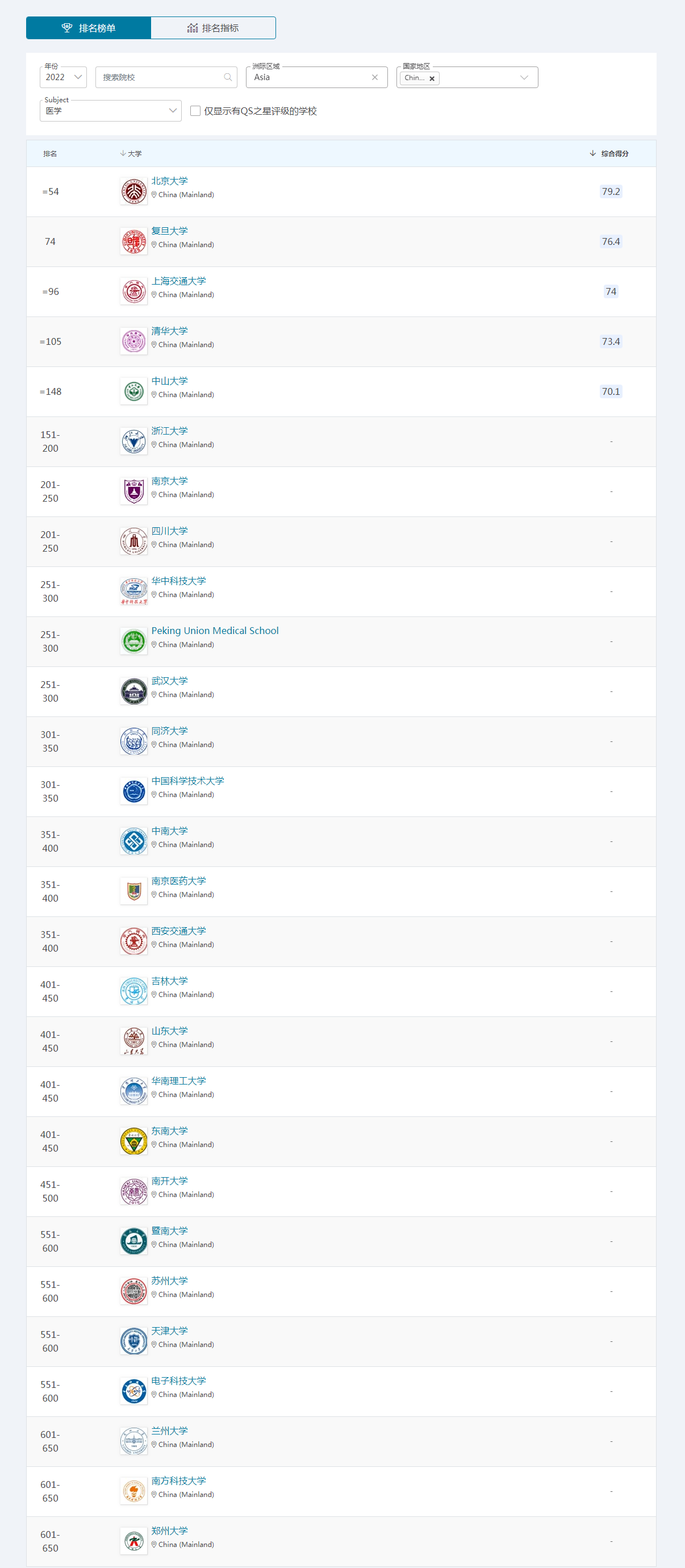Open the Peking Union Medical School link
This screenshot has width=685, height=1568.
(x=215, y=631)
